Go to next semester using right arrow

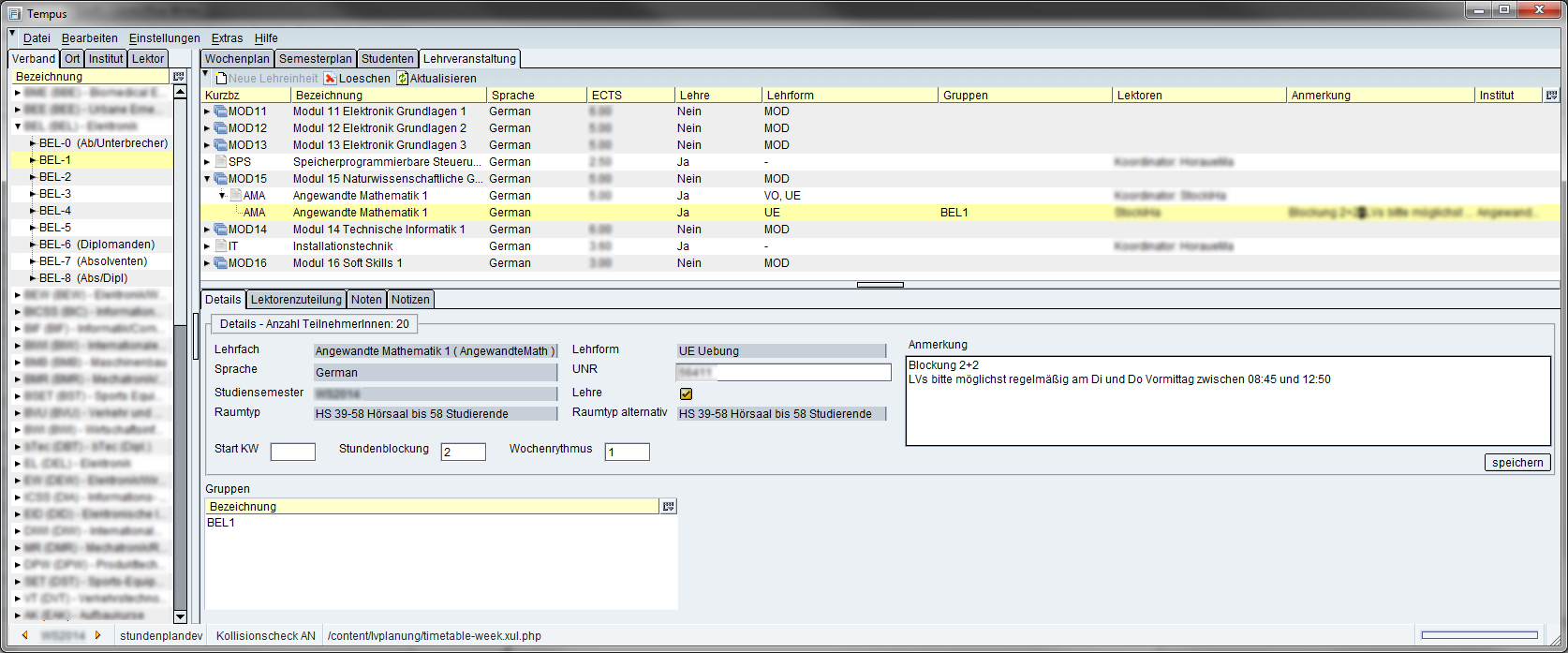[97, 635]
